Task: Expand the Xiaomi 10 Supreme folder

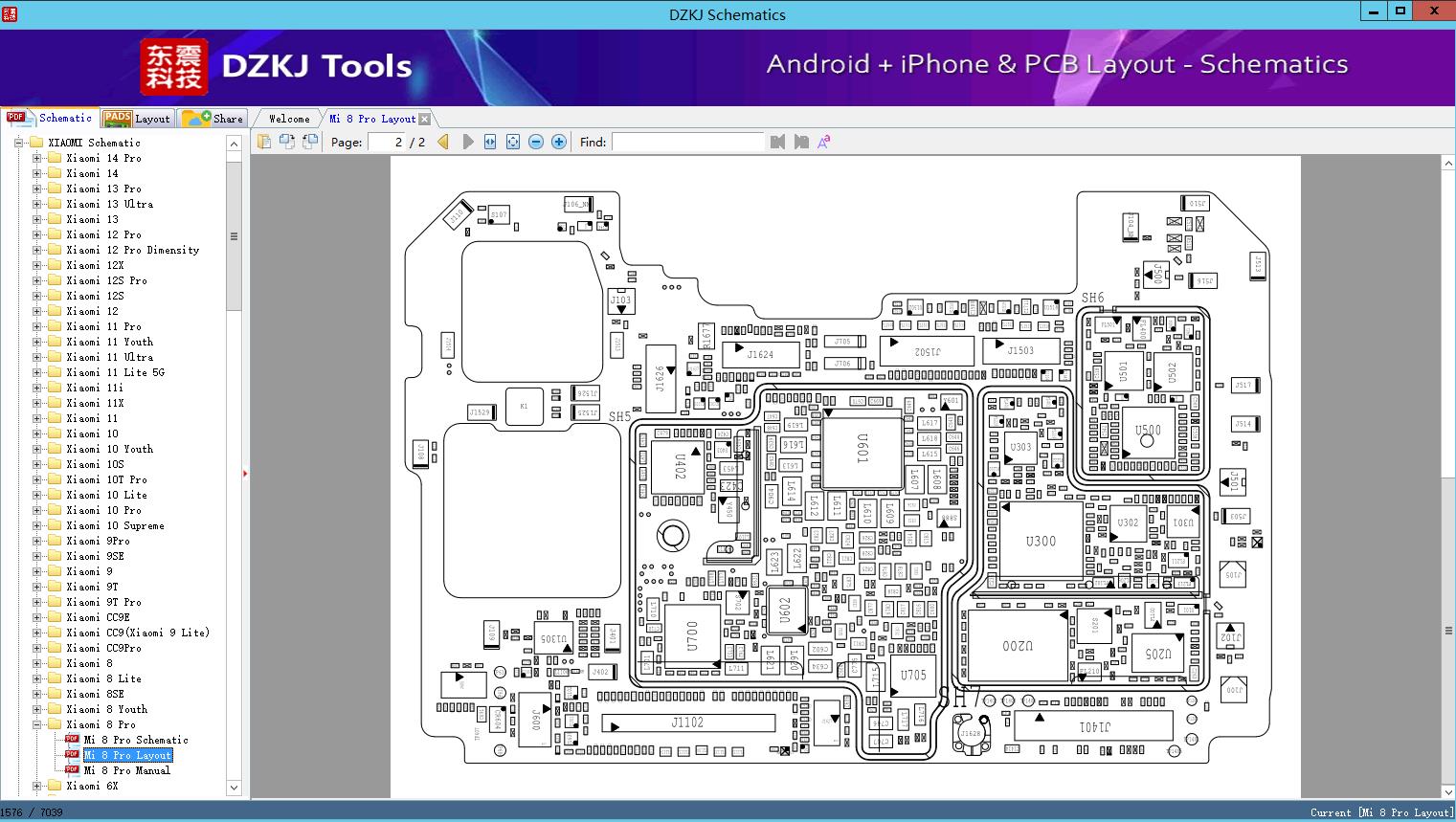Action: point(36,525)
